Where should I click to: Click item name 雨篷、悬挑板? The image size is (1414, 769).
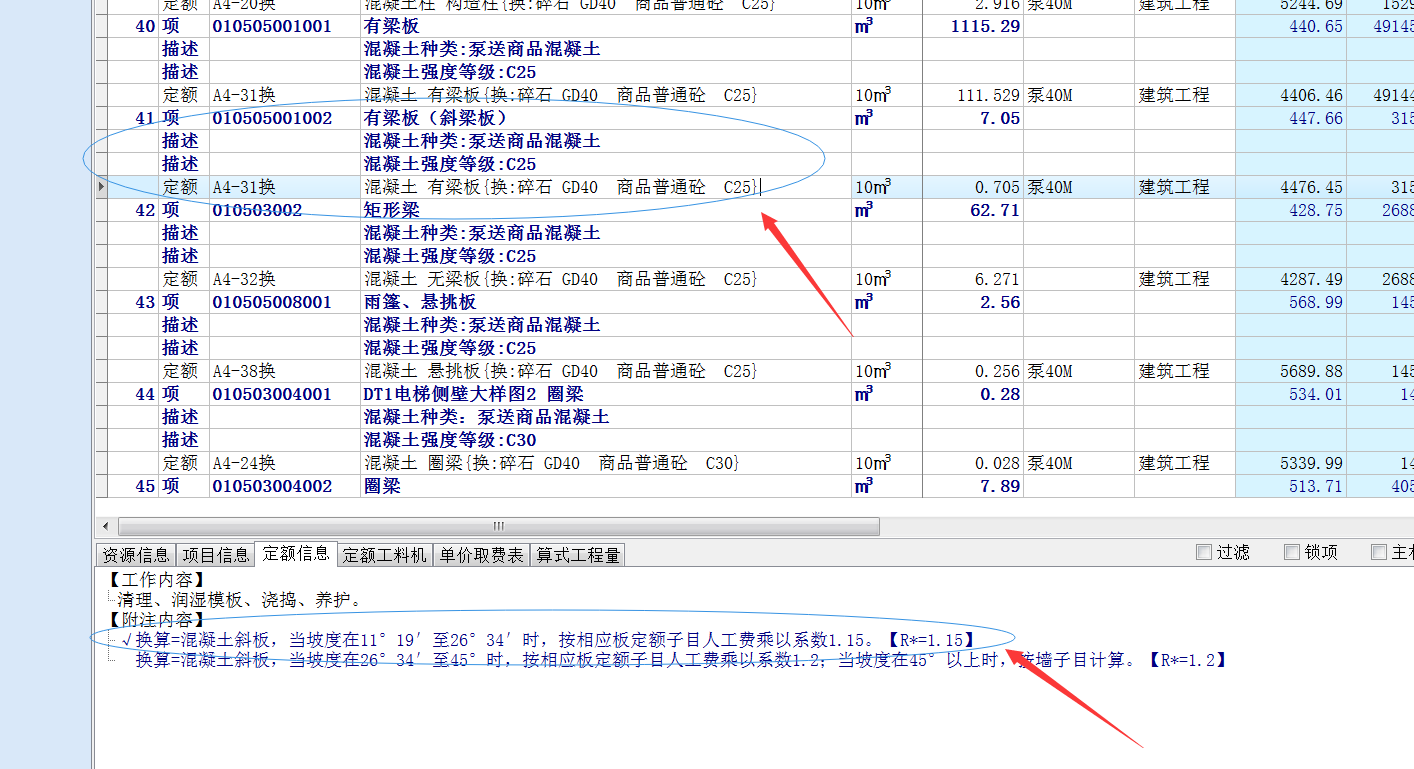419,302
